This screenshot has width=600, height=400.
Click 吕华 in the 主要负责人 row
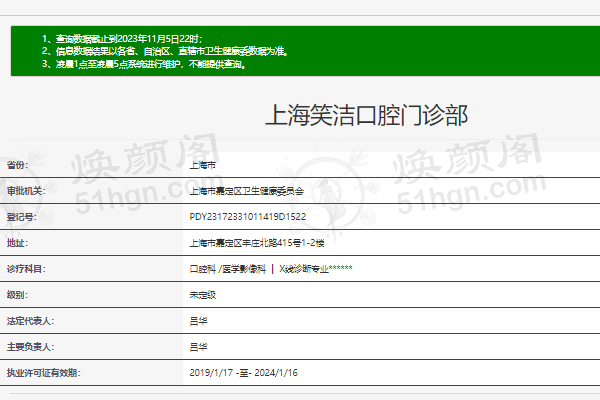198,347
